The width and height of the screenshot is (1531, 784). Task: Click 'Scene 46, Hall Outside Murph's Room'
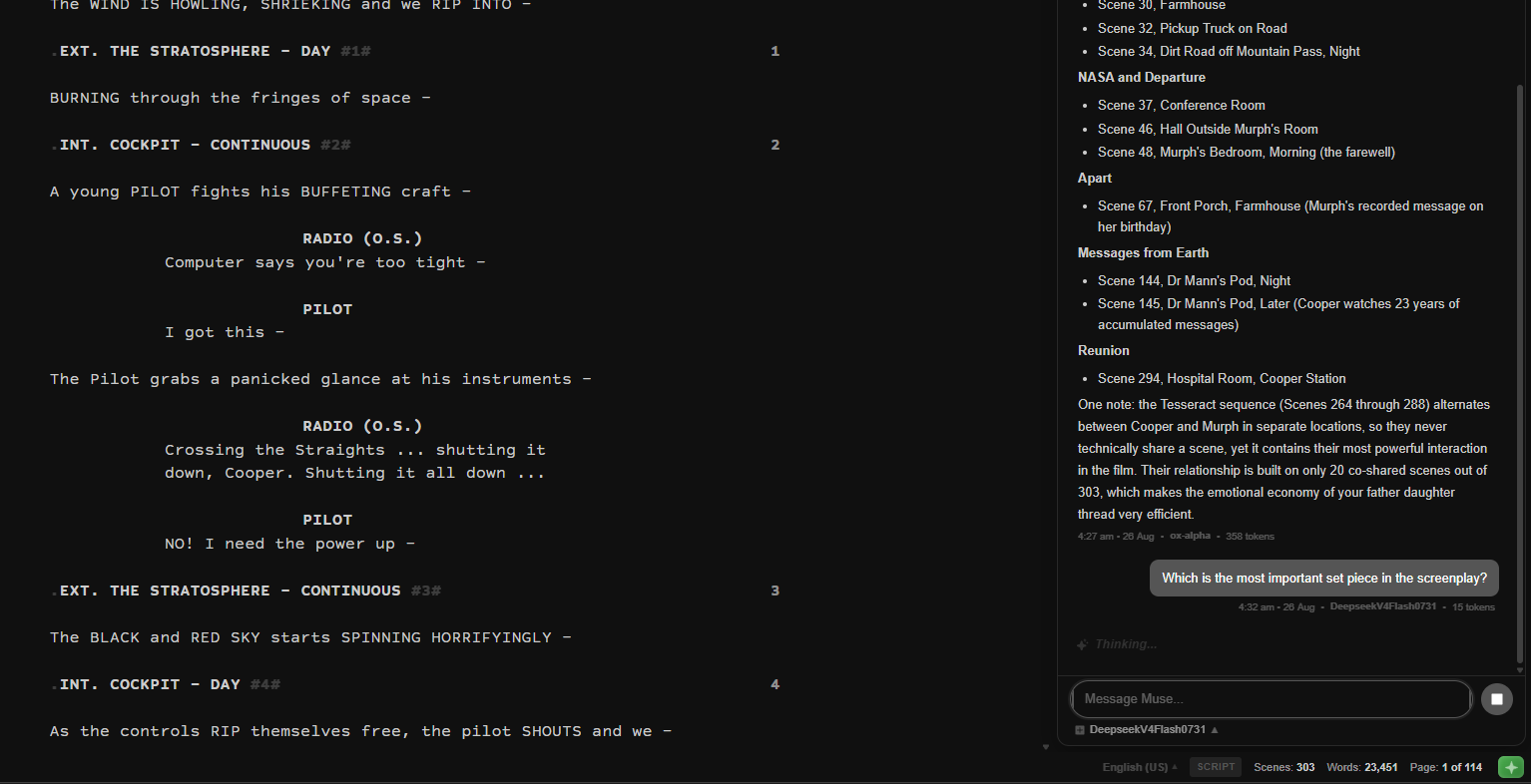point(1208,129)
